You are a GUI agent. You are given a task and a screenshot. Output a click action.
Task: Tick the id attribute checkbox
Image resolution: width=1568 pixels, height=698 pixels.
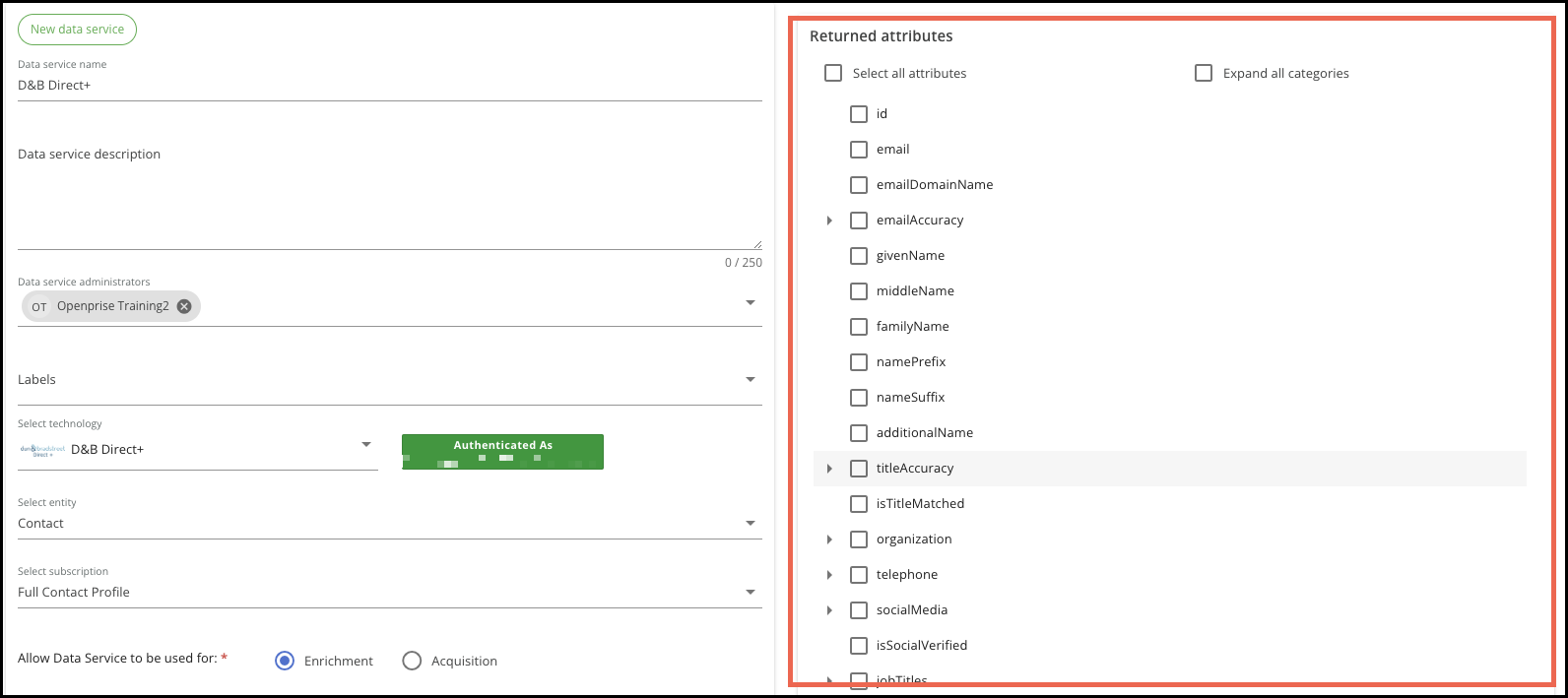click(x=859, y=114)
